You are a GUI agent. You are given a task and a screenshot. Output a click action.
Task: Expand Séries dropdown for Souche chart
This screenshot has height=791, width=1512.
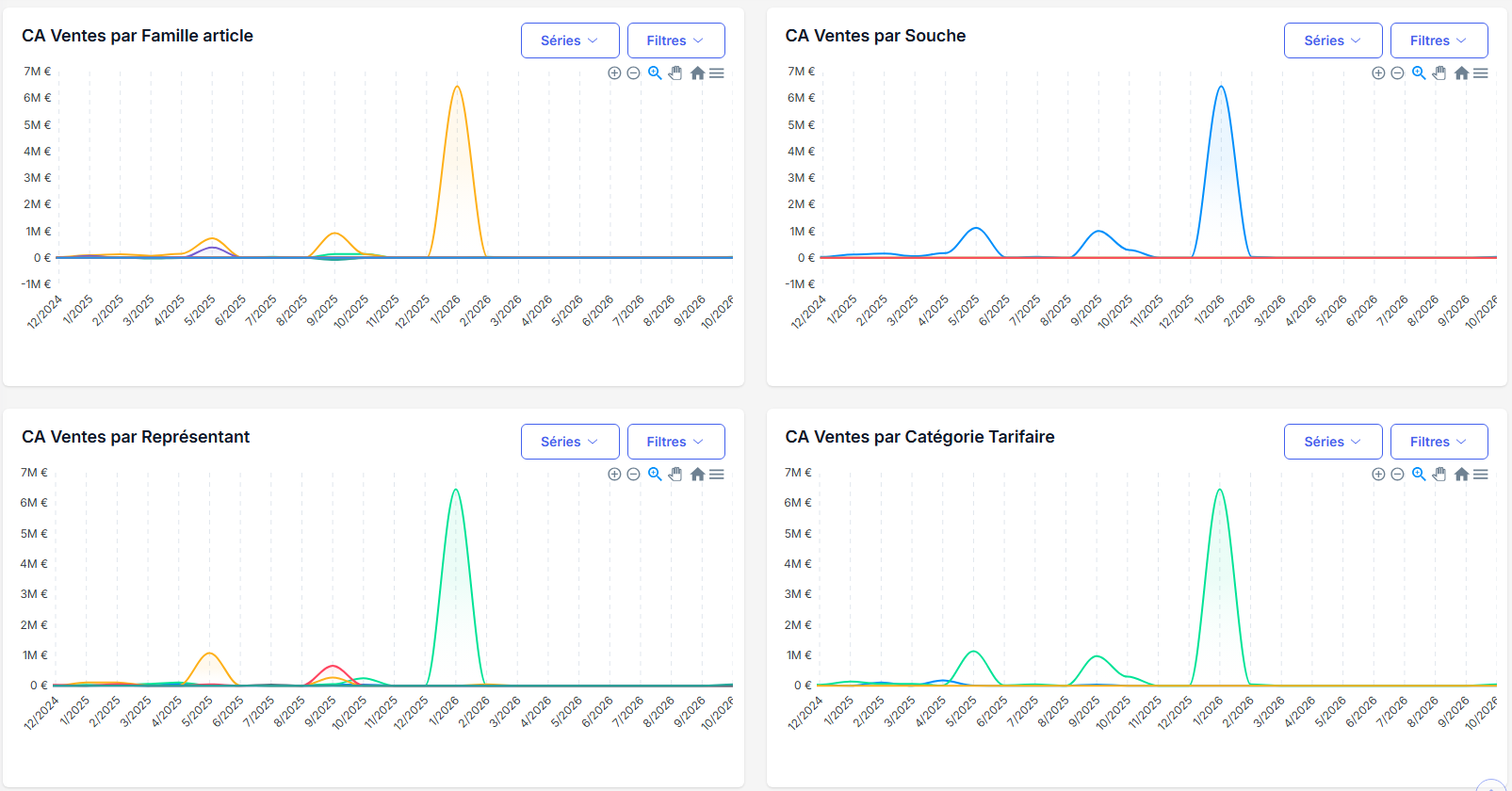click(1333, 40)
